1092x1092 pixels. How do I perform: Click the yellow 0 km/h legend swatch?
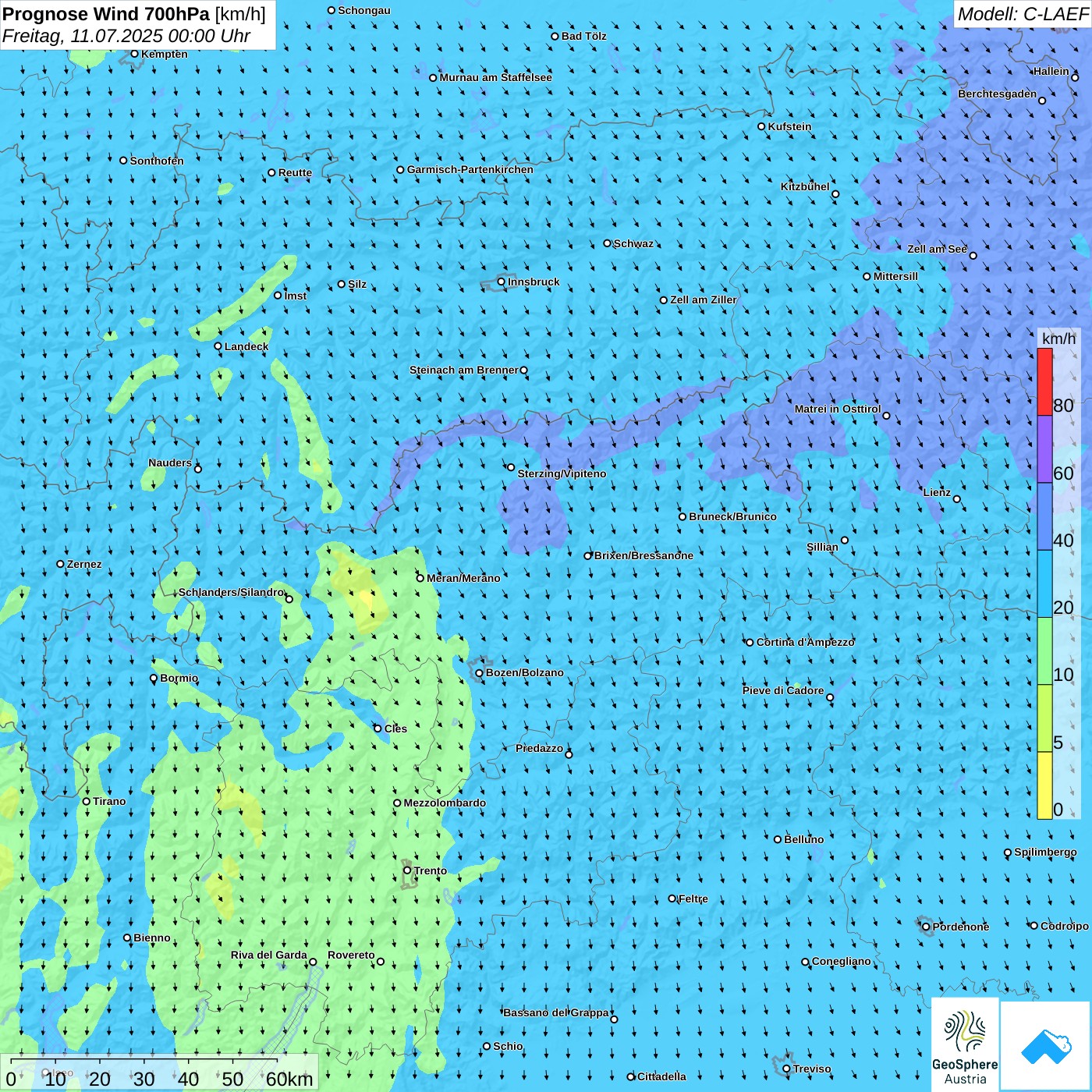click(x=1044, y=785)
